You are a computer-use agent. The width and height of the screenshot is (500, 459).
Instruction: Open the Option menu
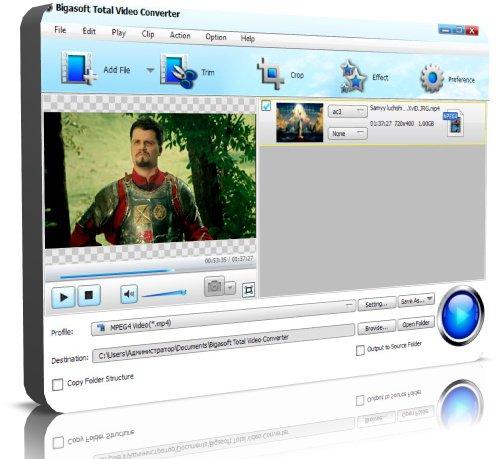tap(216, 37)
